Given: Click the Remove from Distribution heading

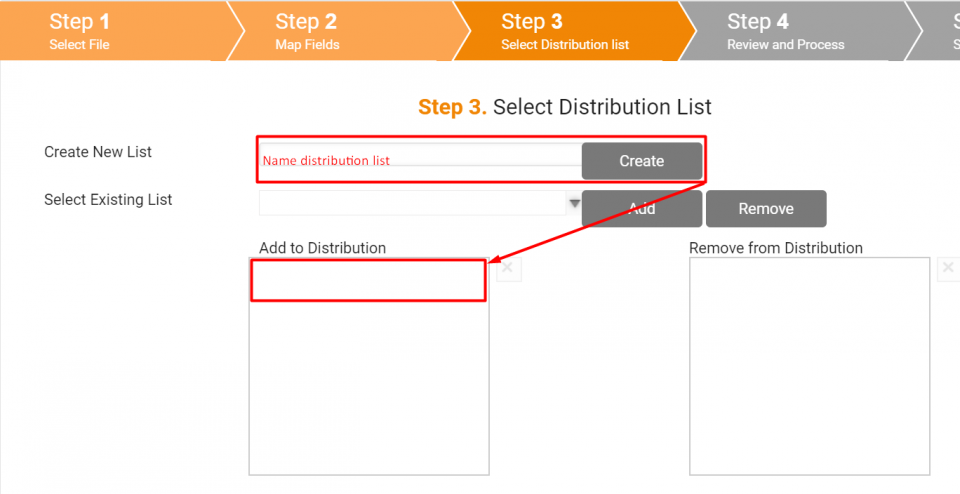Looking at the screenshot, I should coord(776,248).
